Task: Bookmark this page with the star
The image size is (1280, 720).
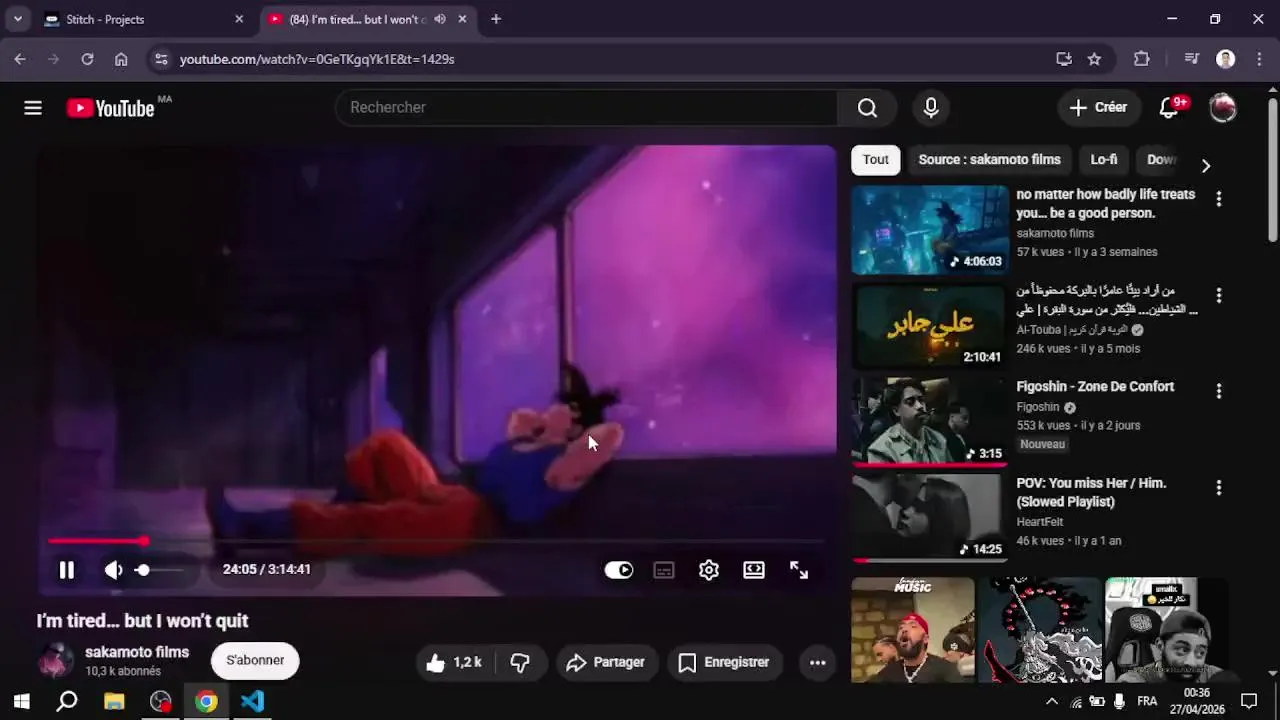Action: pyautogui.click(x=1094, y=59)
